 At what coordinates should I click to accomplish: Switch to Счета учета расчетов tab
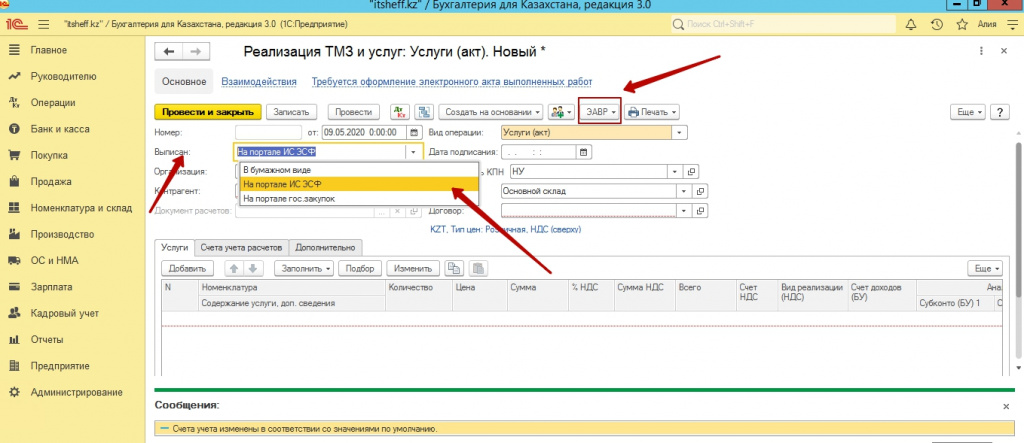[x=242, y=248]
